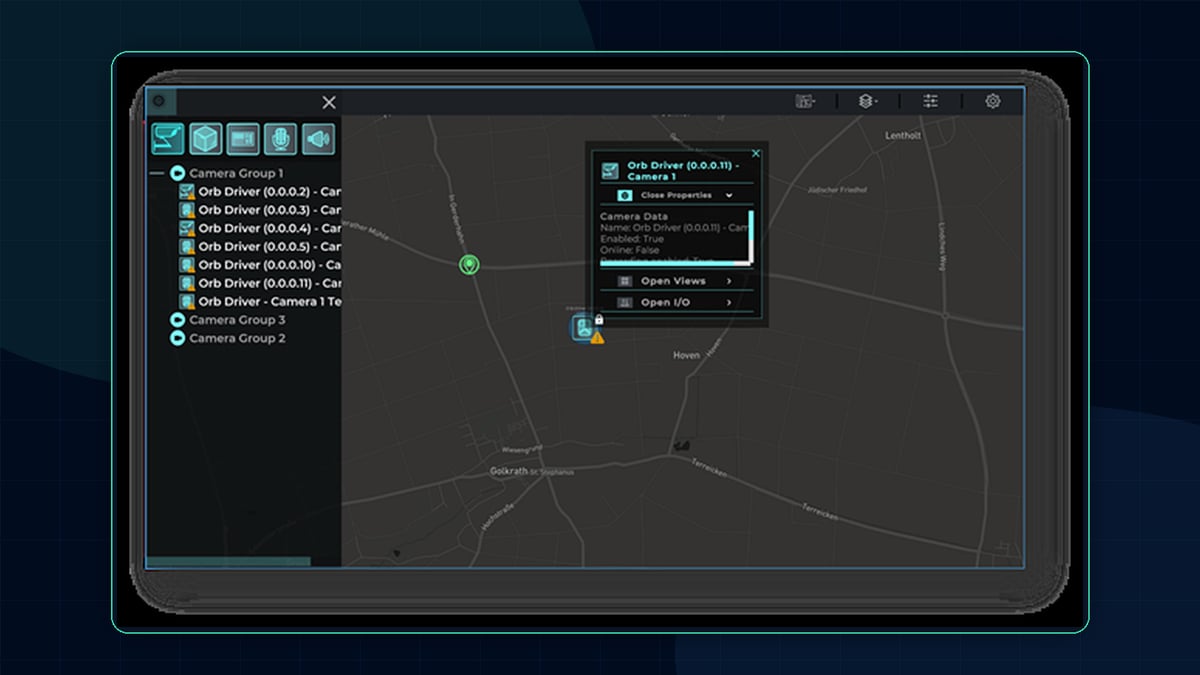1200x675 pixels.
Task: Click the vertical scrollbar in Camera Data
Action: (x=750, y=235)
